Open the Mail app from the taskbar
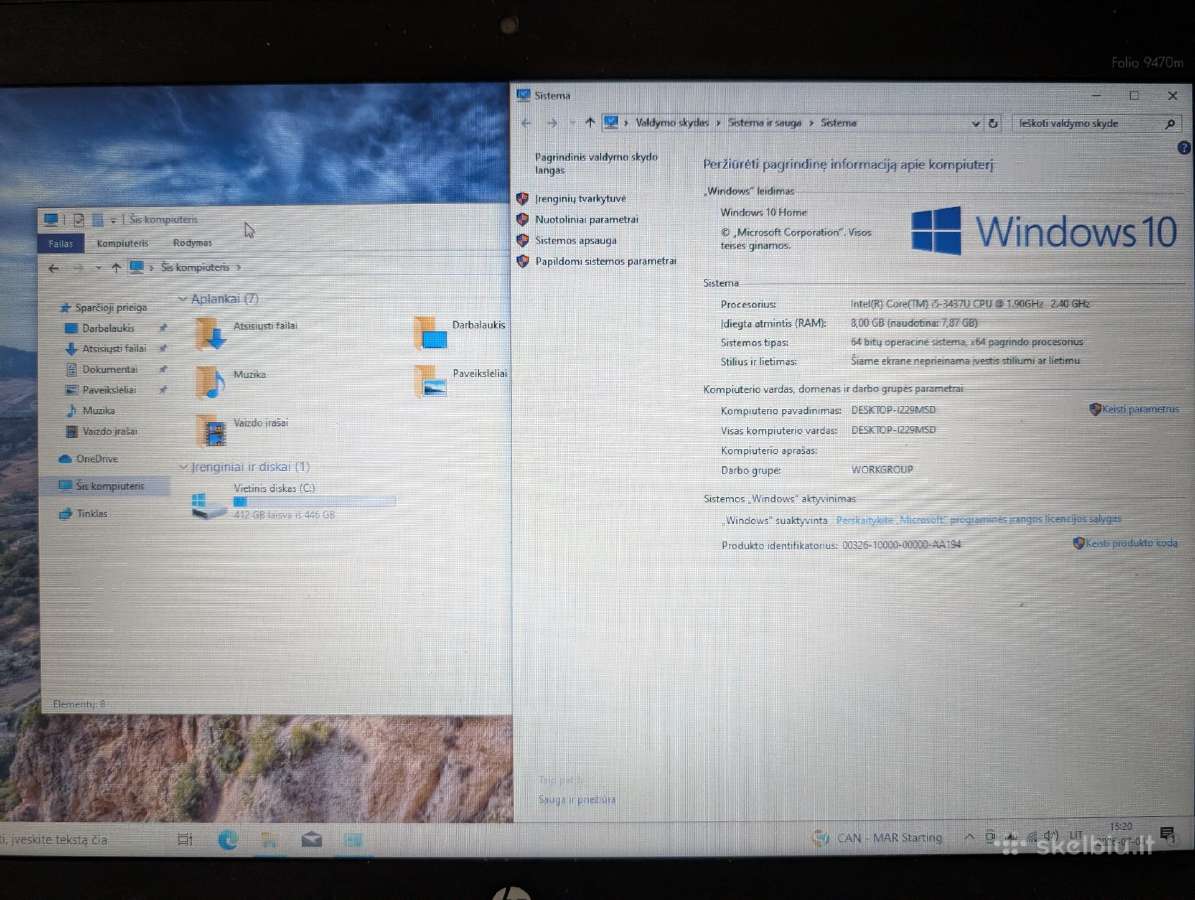The width and height of the screenshot is (1195, 900). (x=311, y=840)
